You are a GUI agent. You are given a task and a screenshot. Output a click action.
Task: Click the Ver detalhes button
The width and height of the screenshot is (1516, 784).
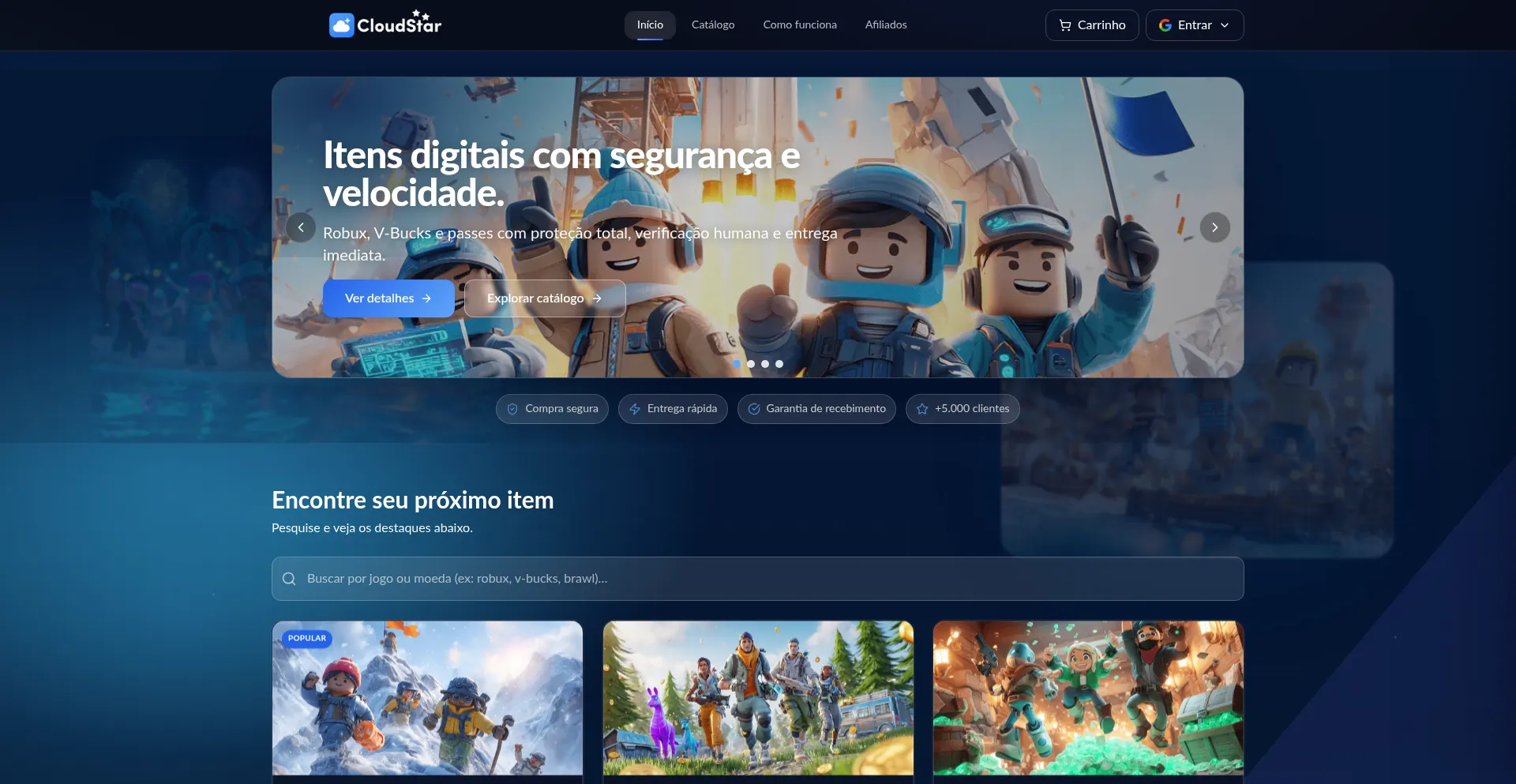click(x=388, y=298)
